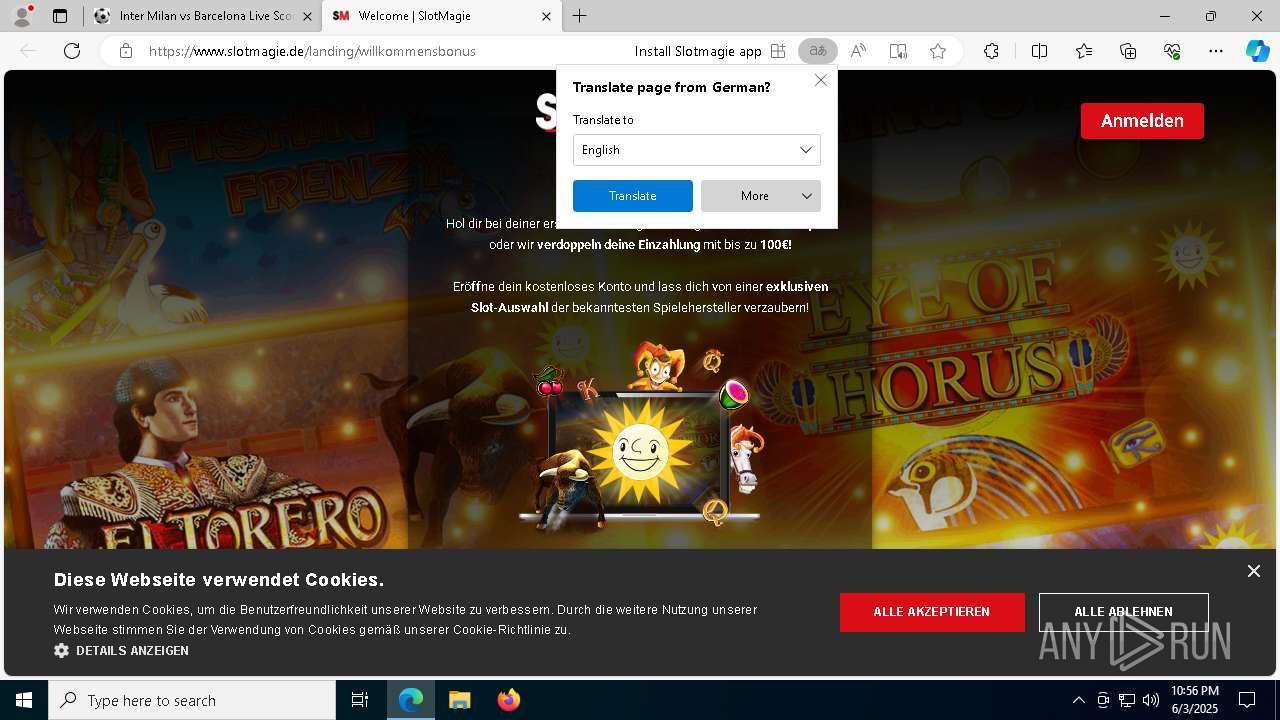Show hidden system tray icons
This screenshot has width=1280, height=720.
tap(1078, 700)
